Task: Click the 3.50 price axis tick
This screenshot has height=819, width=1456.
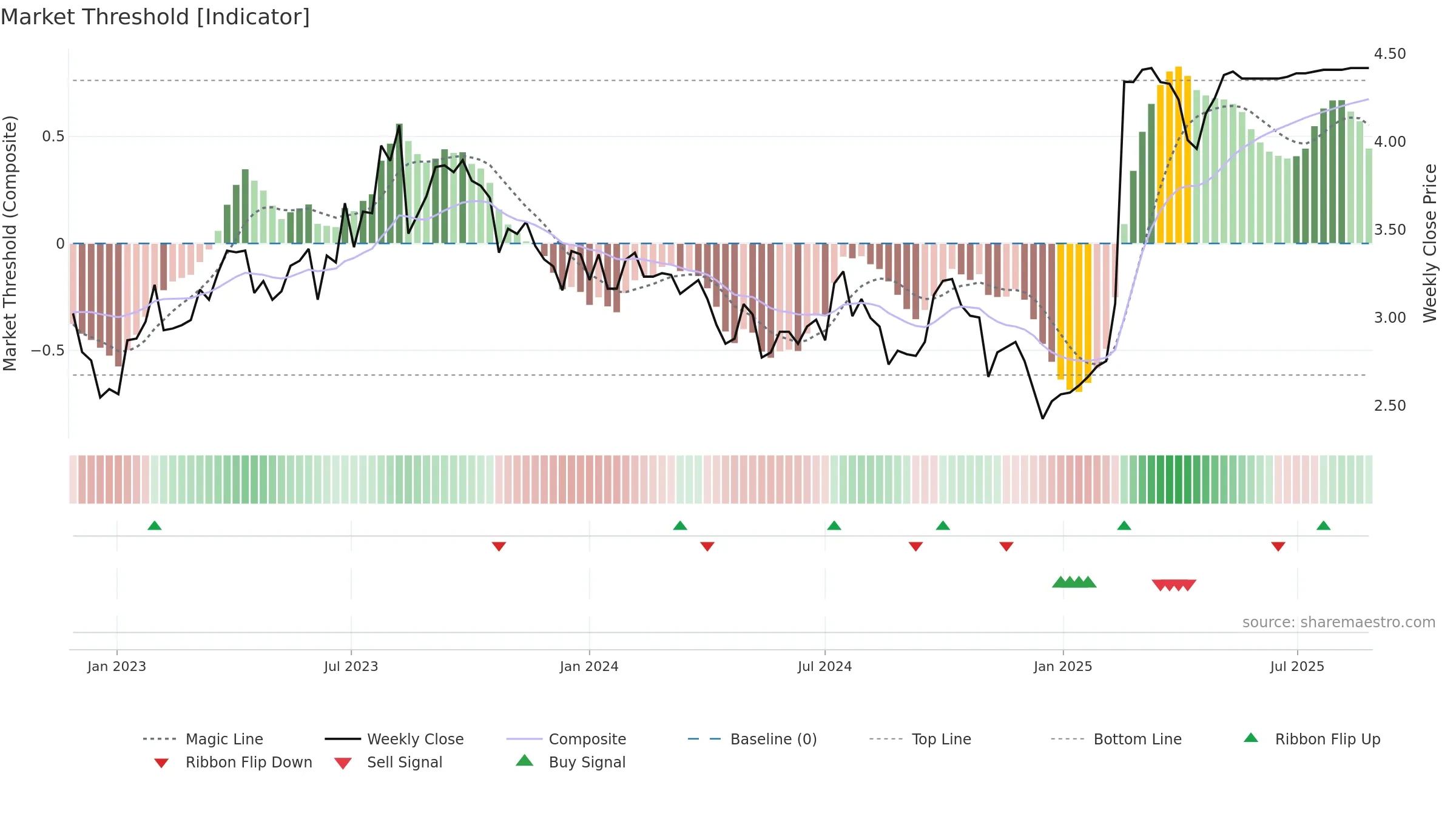Action: coord(1390,230)
